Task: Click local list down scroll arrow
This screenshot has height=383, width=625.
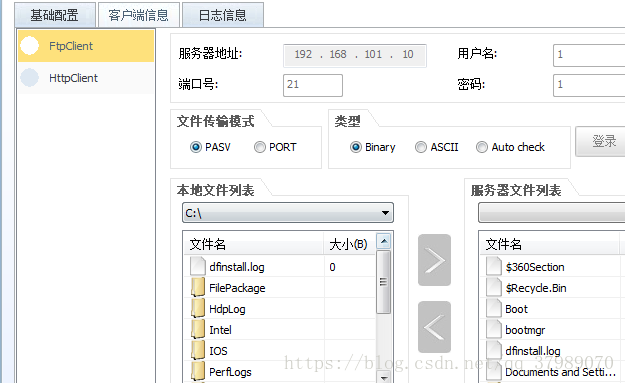Action: pyautogui.click(x=383, y=377)
